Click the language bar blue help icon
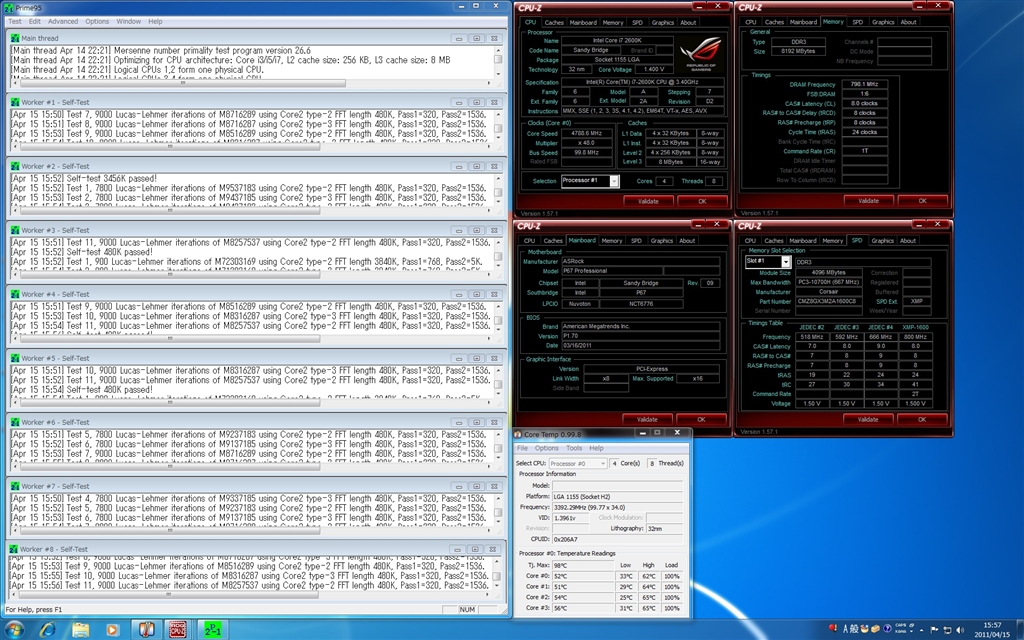Screen dimensions: 1024x640 887,629
